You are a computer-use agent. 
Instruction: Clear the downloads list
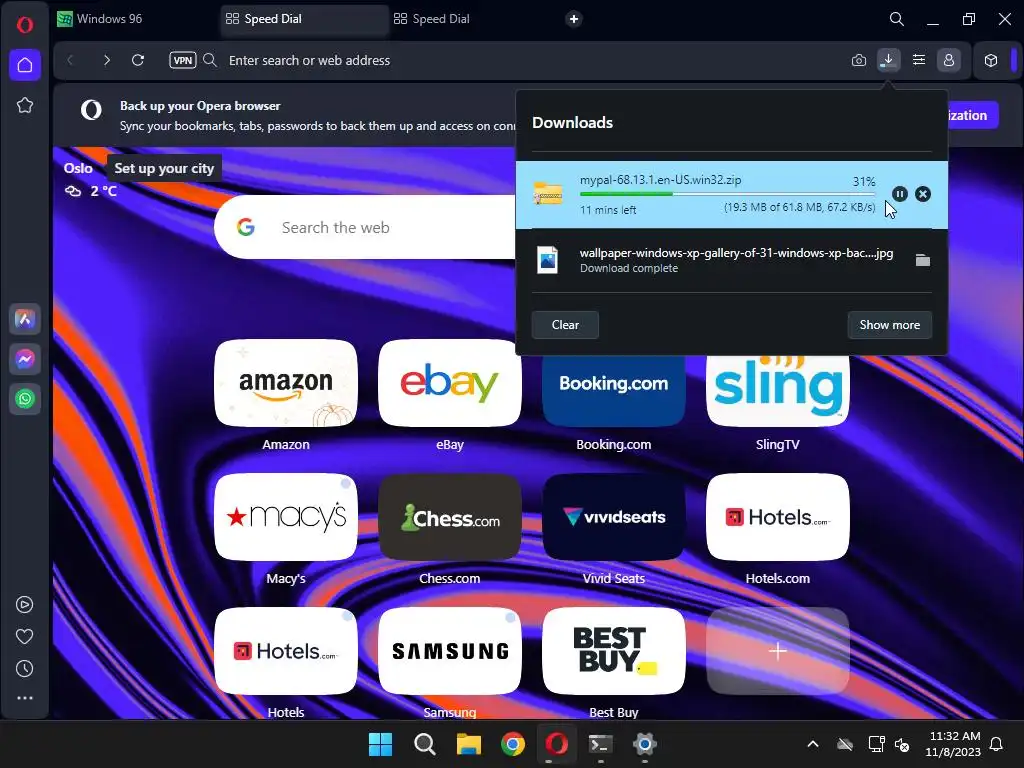click(565, 325)
